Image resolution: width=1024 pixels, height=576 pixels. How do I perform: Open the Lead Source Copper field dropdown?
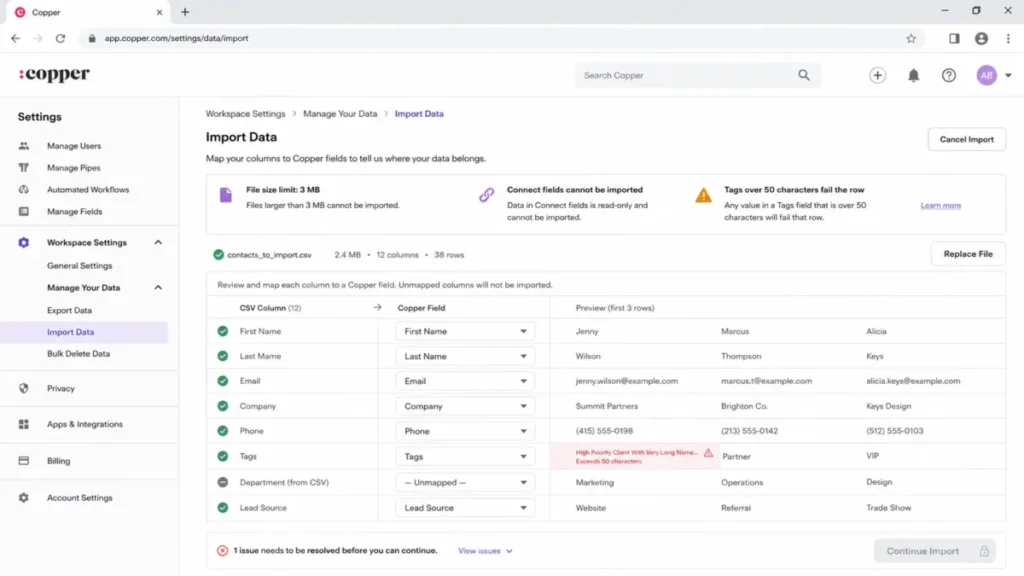tap(464, 507)
